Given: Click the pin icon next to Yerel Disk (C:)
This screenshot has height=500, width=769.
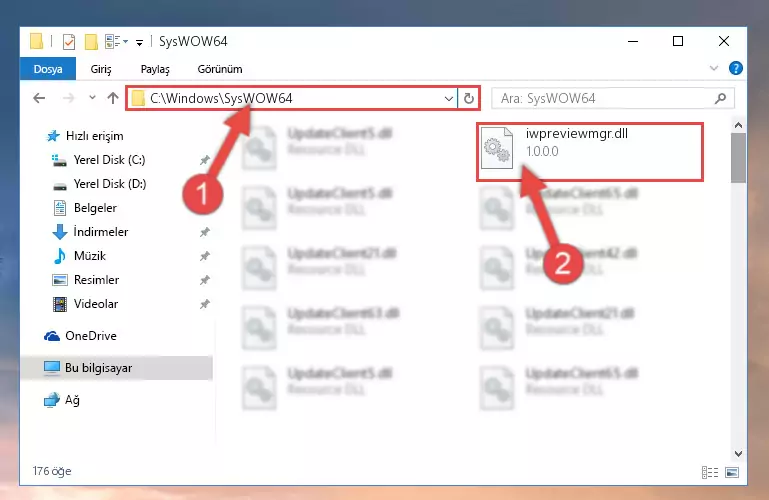Looking at the screenshot, I should coord(205,160).
